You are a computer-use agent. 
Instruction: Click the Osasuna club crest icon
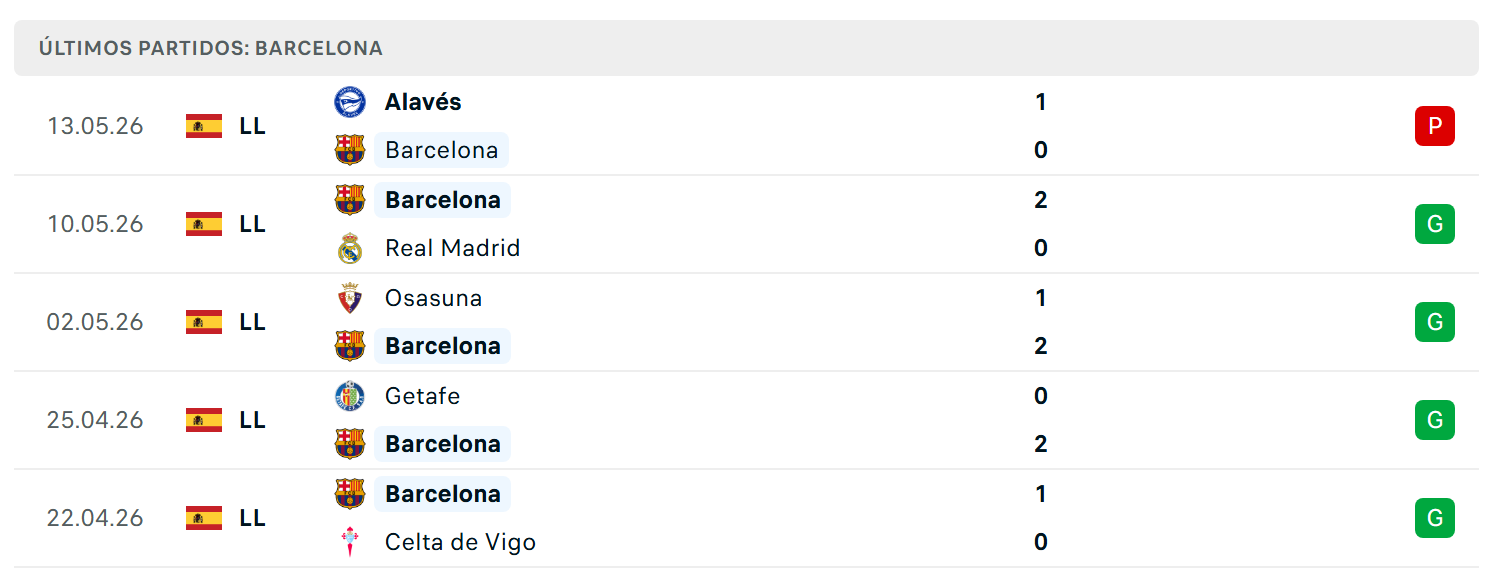click(x=350, y=298)
